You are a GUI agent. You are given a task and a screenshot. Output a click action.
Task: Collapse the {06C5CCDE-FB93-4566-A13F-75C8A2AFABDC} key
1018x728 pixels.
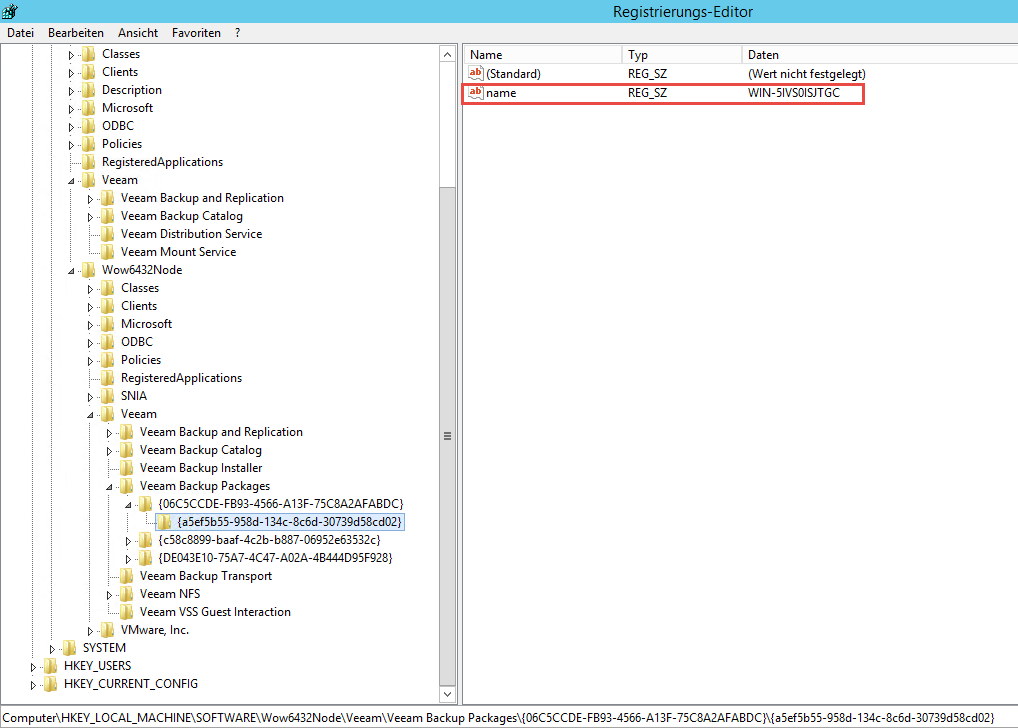tap(128, 505)
